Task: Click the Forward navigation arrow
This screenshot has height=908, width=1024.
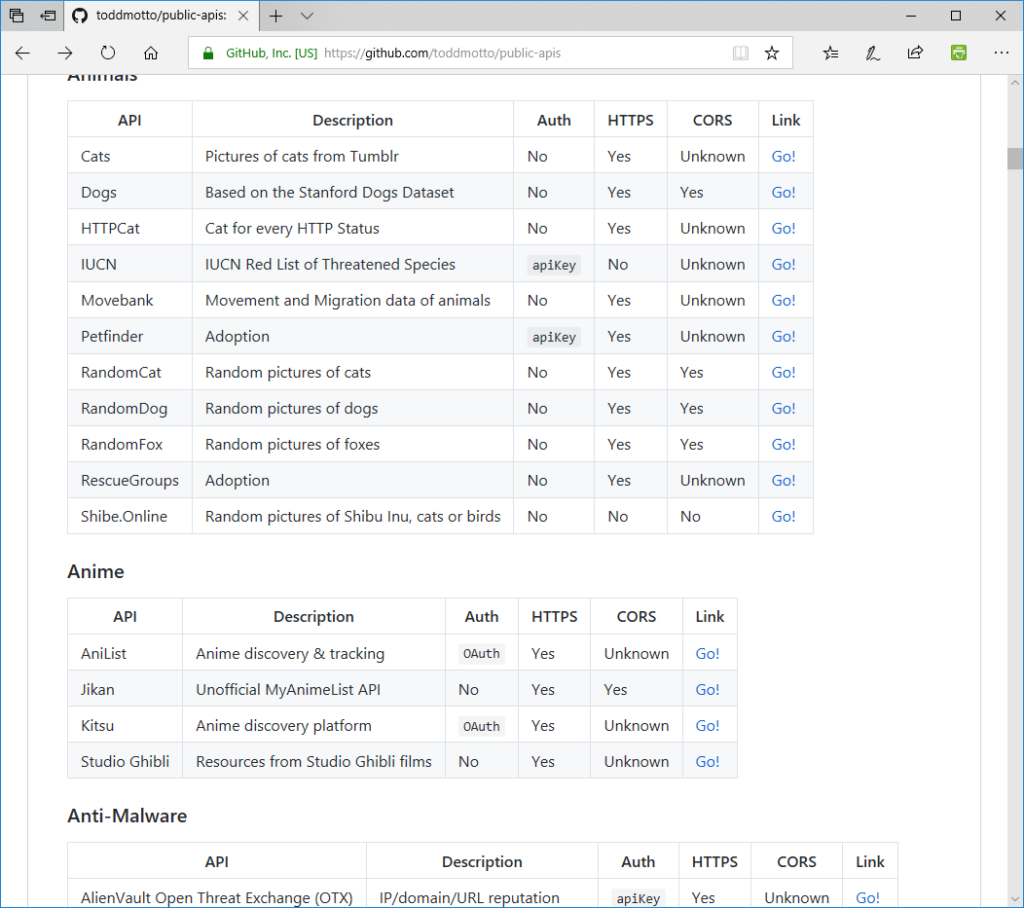Action: 65,53
